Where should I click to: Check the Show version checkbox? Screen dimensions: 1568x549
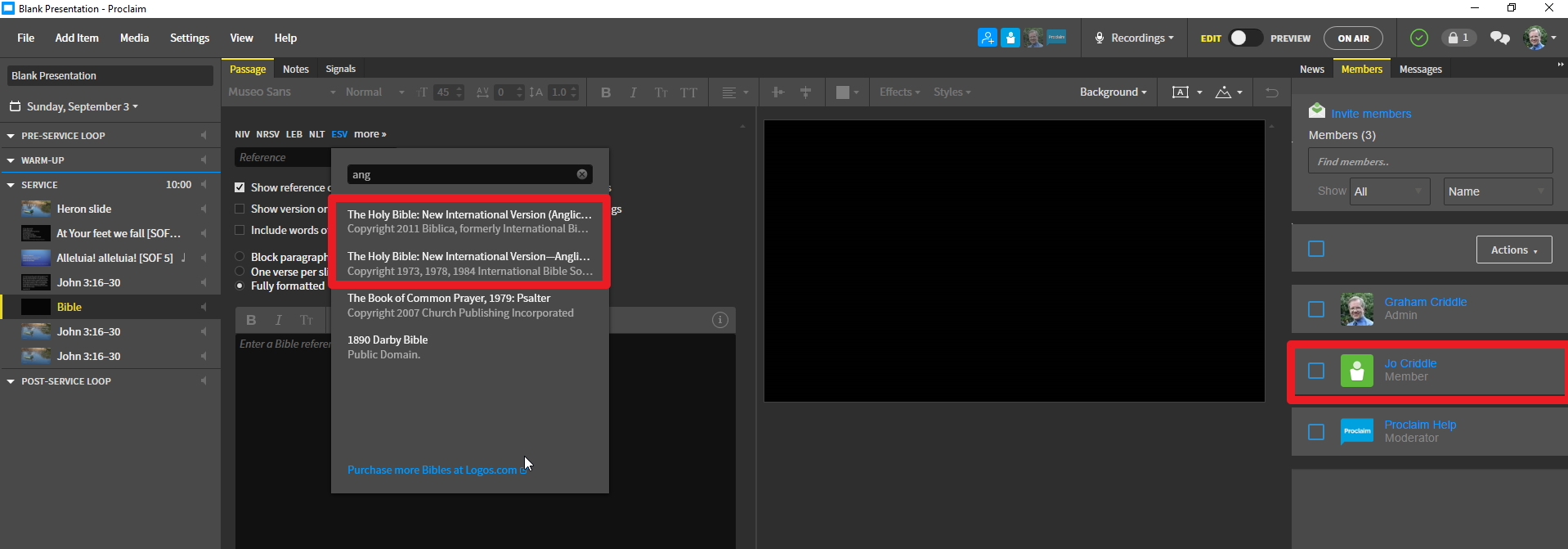(240, 209)
